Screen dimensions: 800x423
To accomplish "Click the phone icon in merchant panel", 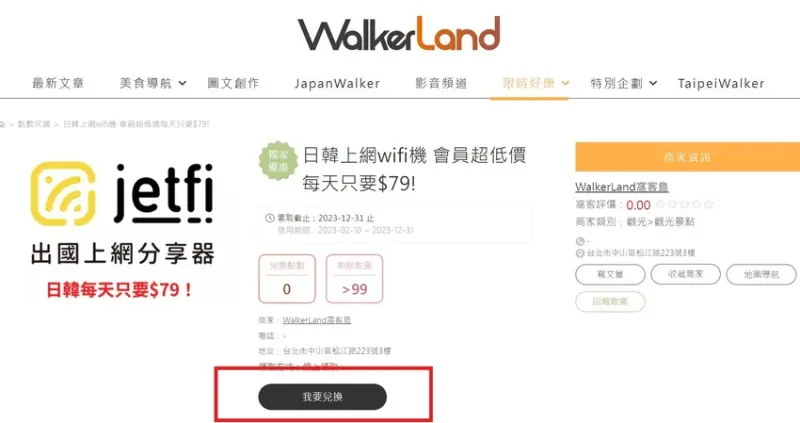I will [580, 241].
